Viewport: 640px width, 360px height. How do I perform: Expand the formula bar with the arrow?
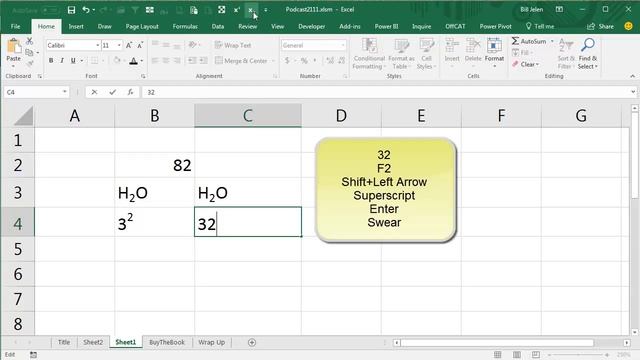(633, 92)
